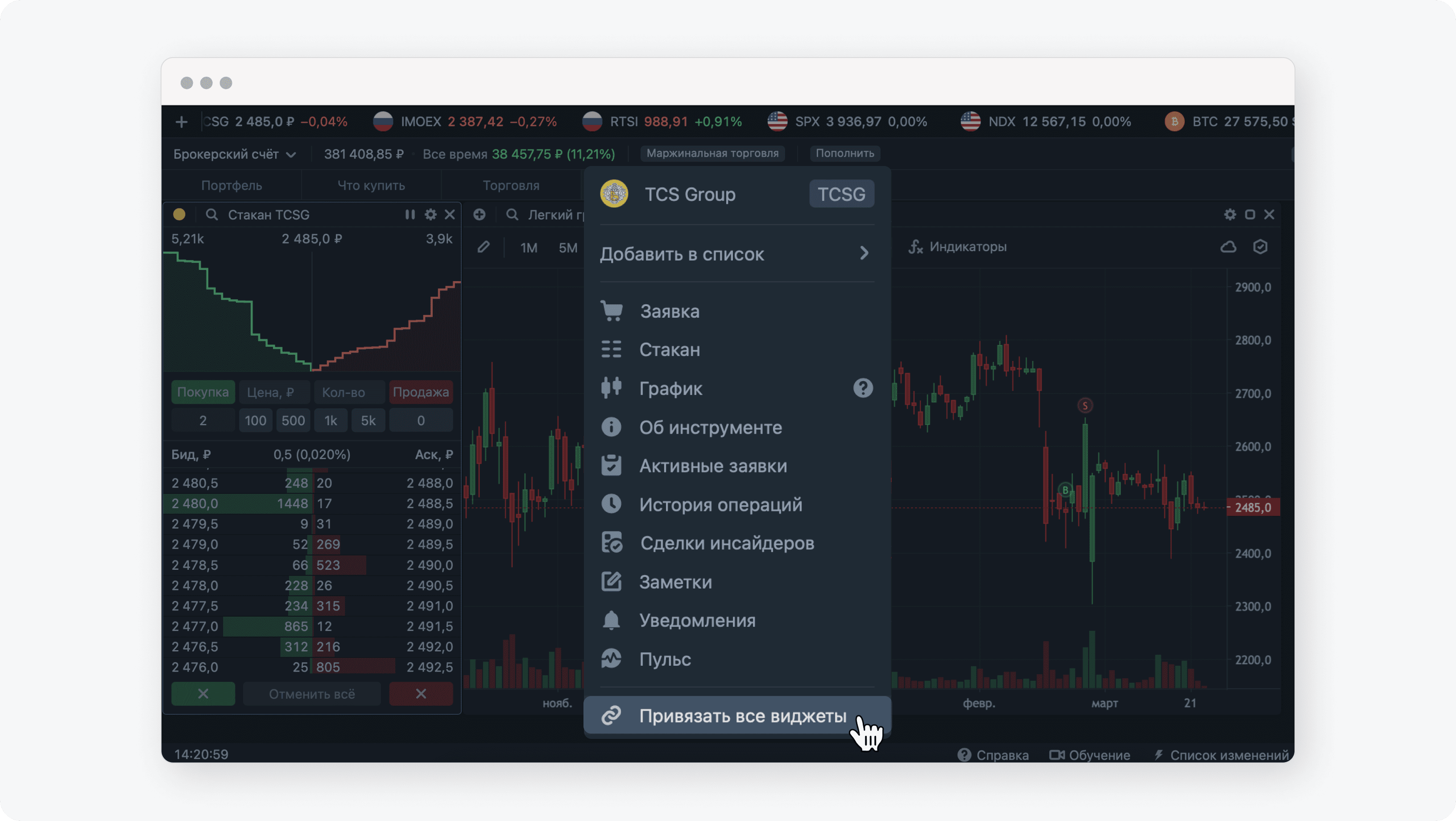Click the plus circle icon in chart widget

coord(479,214)
